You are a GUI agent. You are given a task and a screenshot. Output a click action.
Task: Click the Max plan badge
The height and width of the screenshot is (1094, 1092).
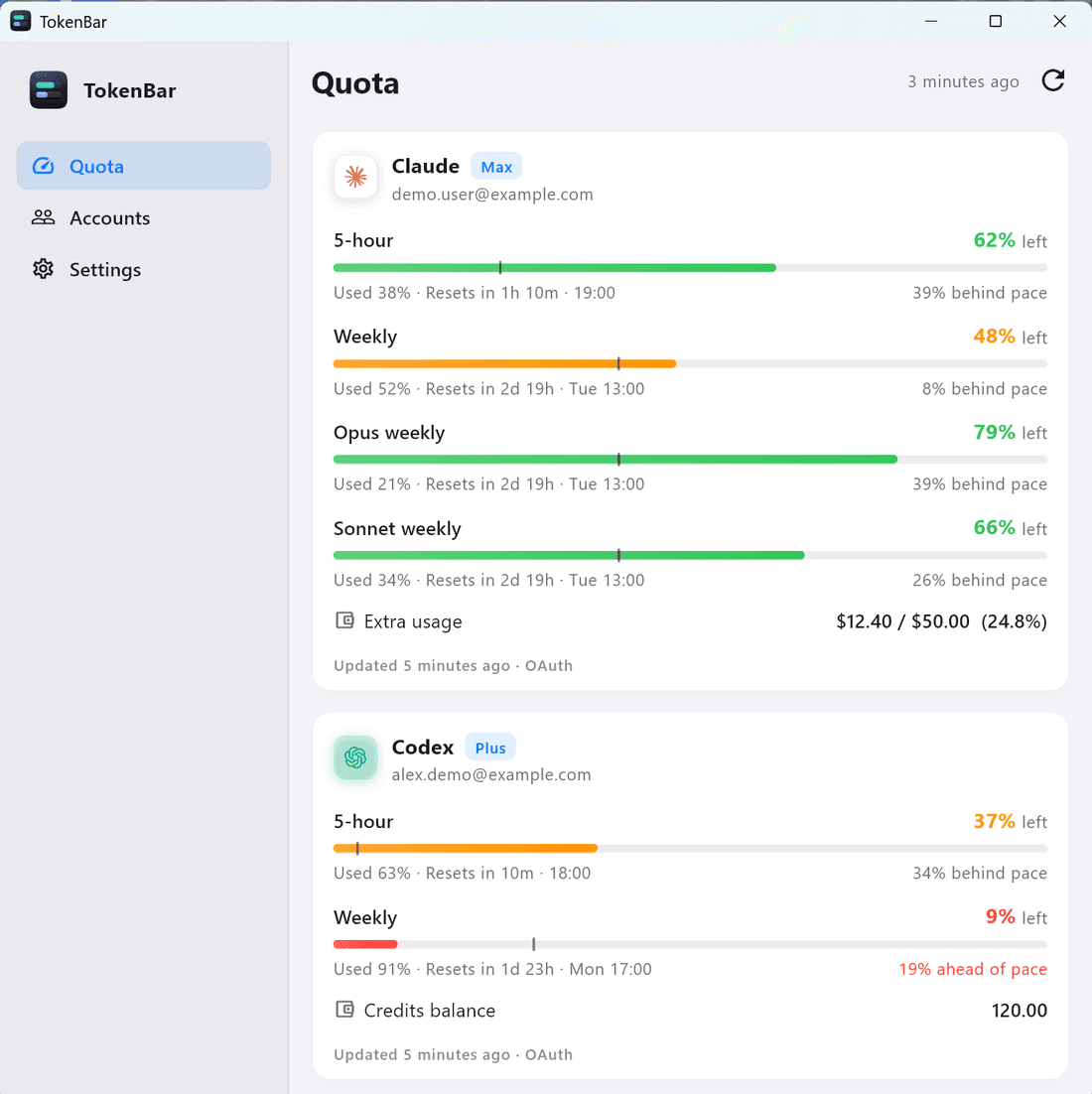[496, 167]
